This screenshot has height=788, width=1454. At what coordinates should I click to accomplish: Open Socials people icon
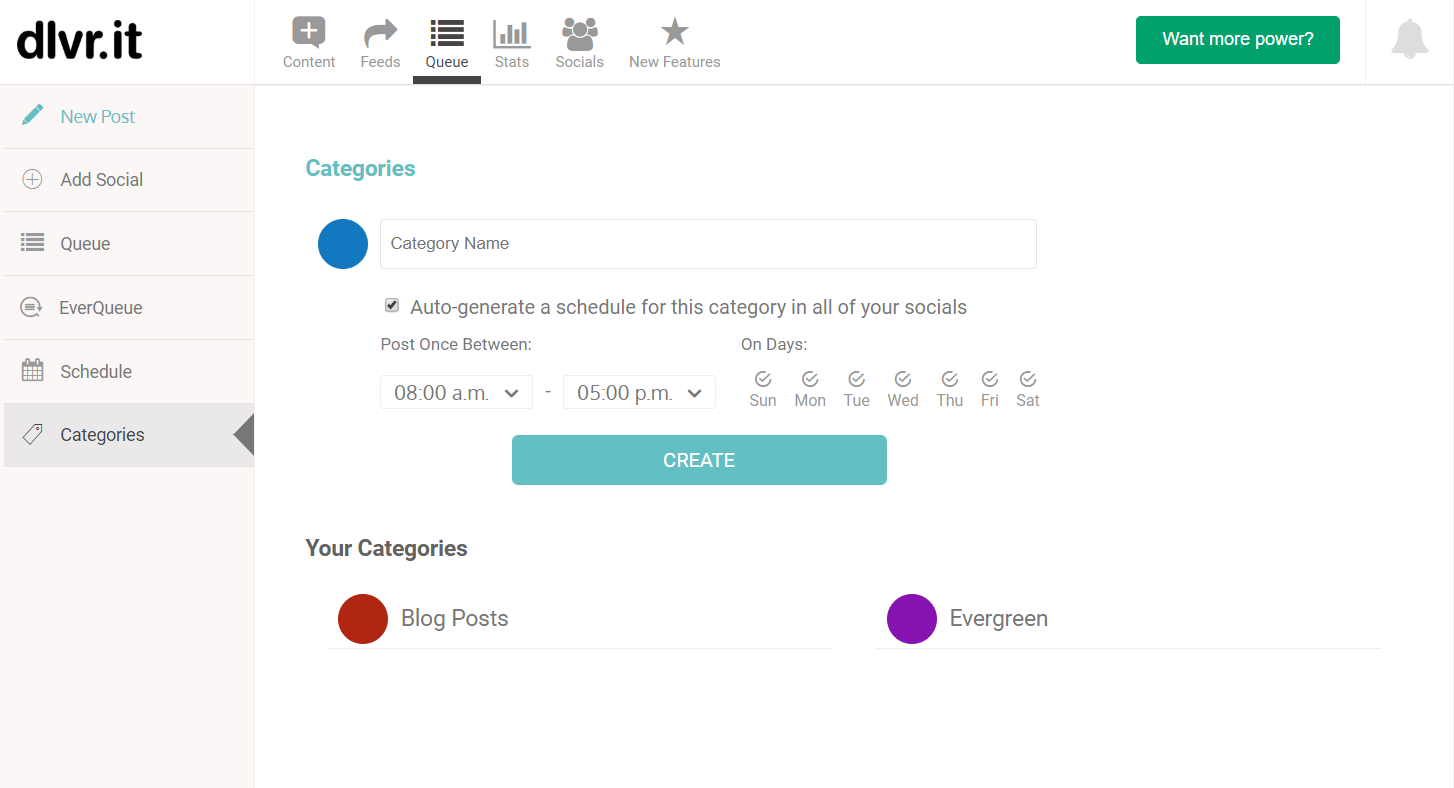(580, 34)
